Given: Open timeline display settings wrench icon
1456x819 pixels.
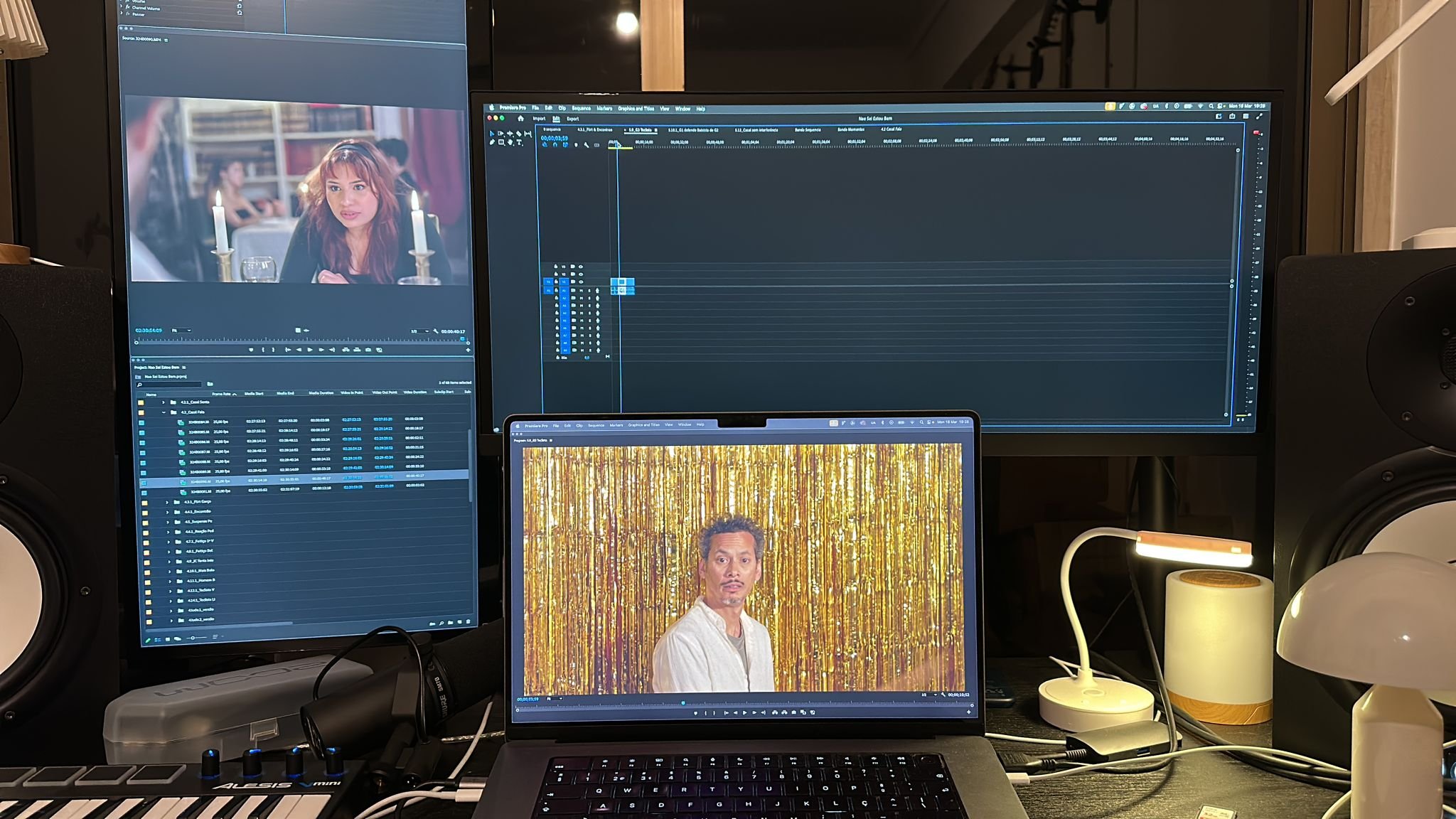Looking at the screenshot, I should (x=587, y=145).
